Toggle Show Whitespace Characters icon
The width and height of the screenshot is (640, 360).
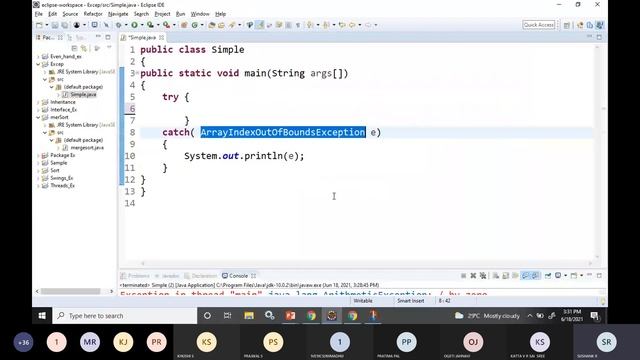point(298,25)
